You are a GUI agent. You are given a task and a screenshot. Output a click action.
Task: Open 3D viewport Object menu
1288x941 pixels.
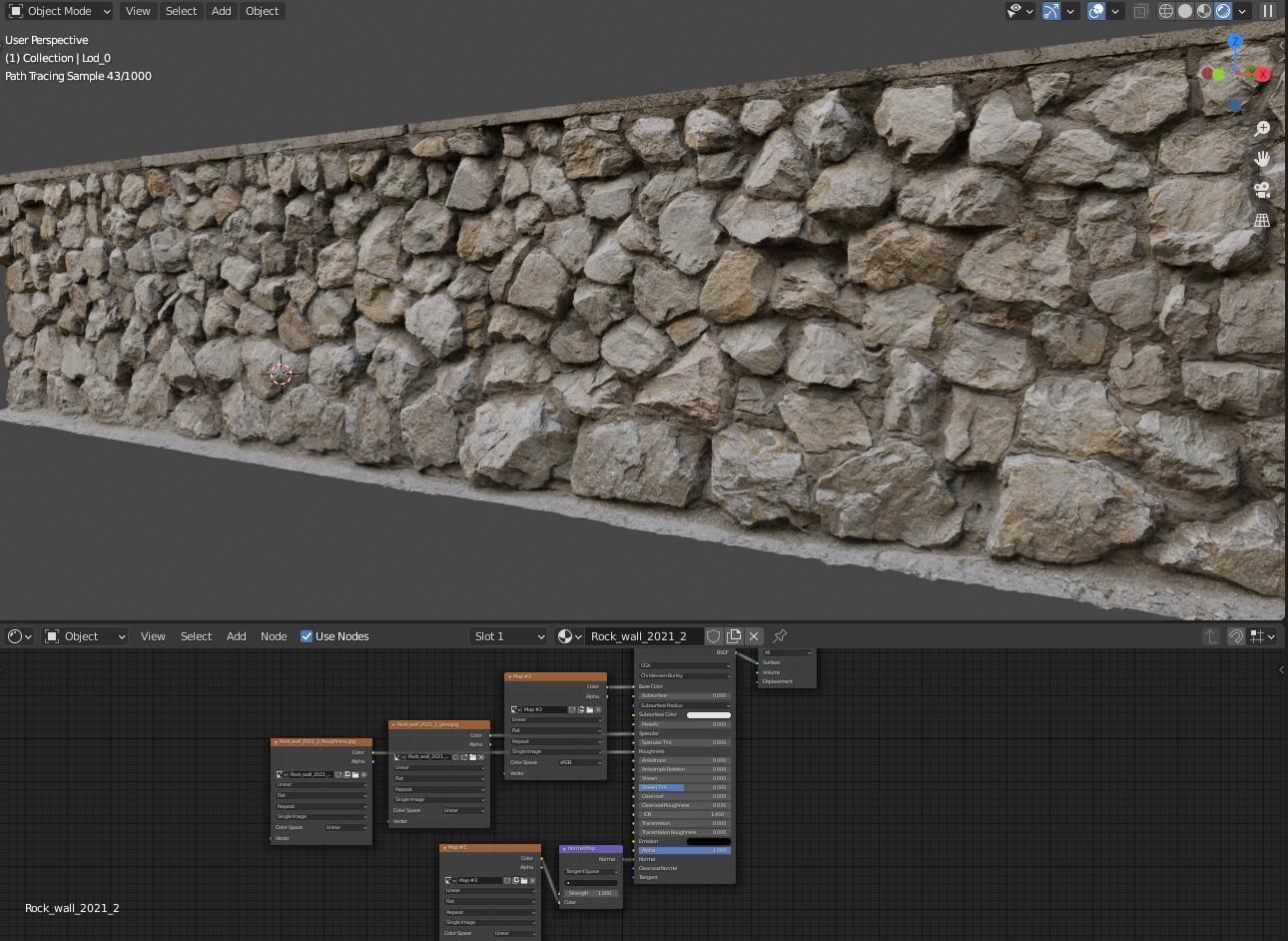tap(263, 11)
